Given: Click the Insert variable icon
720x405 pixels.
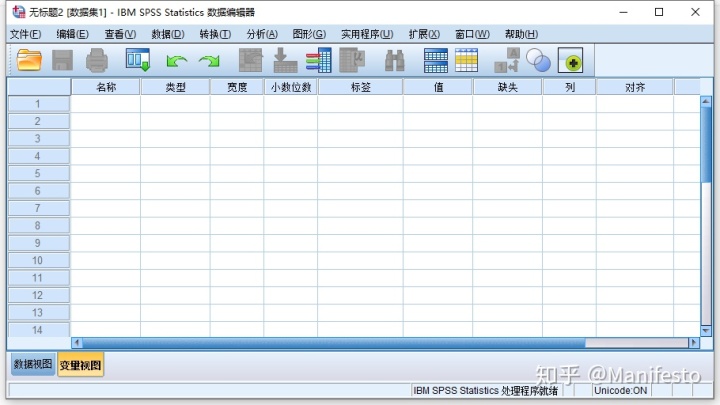Looking at the screenshot, I should click(x=467, y=60).
